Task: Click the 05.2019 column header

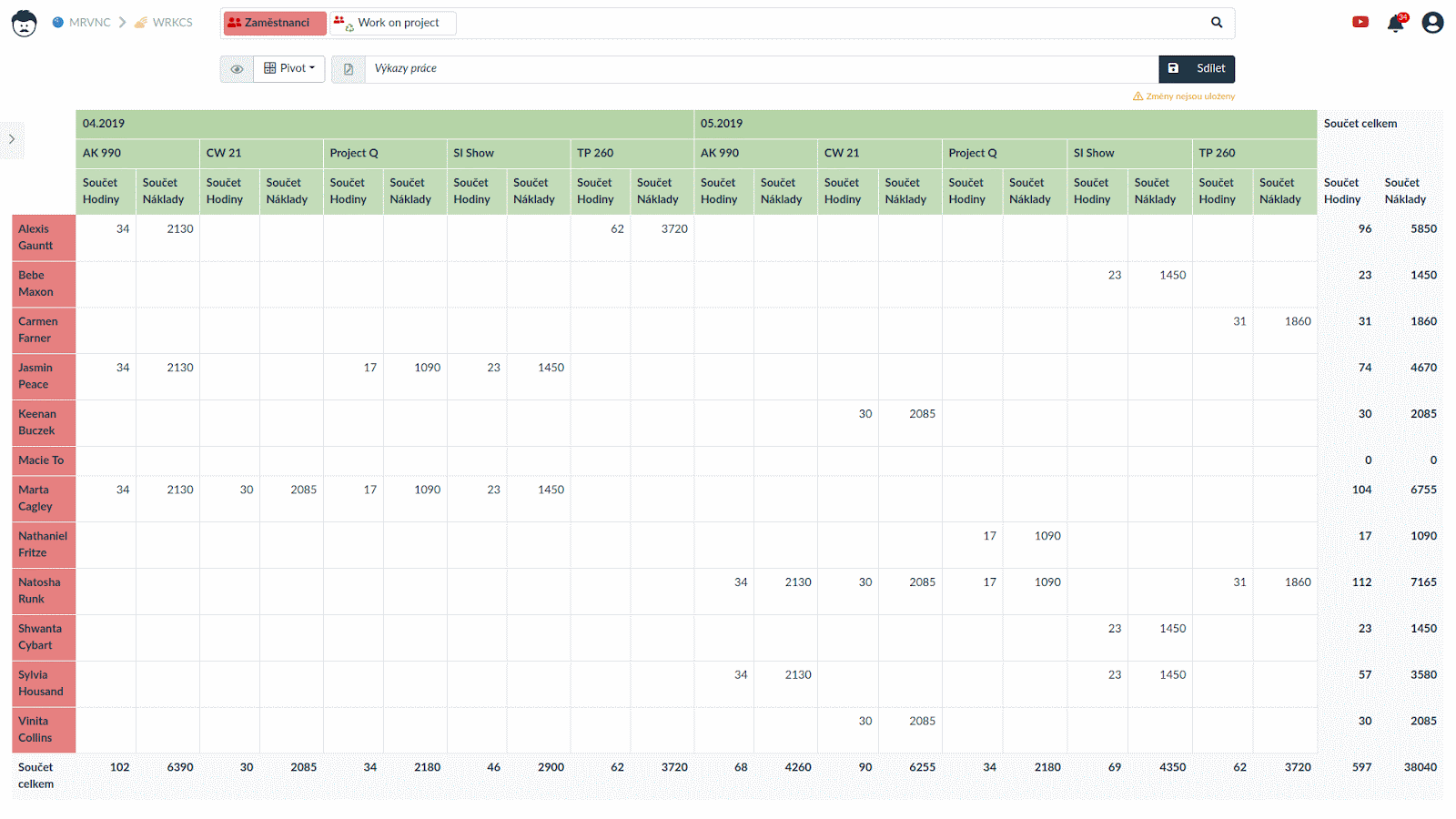Action: pyautogui.click(x=1006, y=125)
